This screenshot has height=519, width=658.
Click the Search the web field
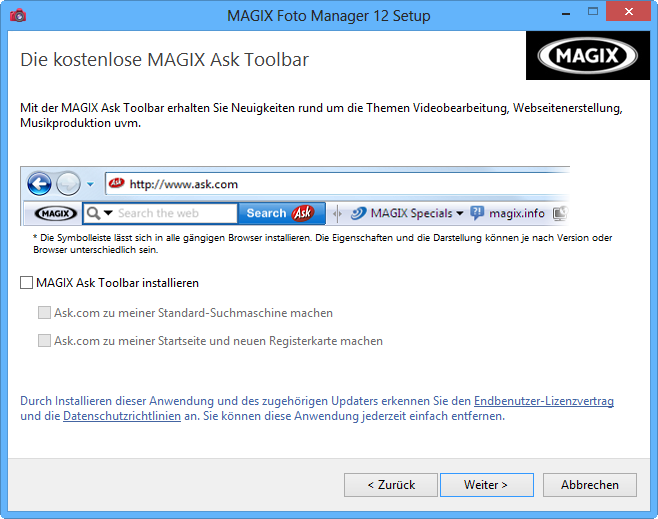coord(175,213)
